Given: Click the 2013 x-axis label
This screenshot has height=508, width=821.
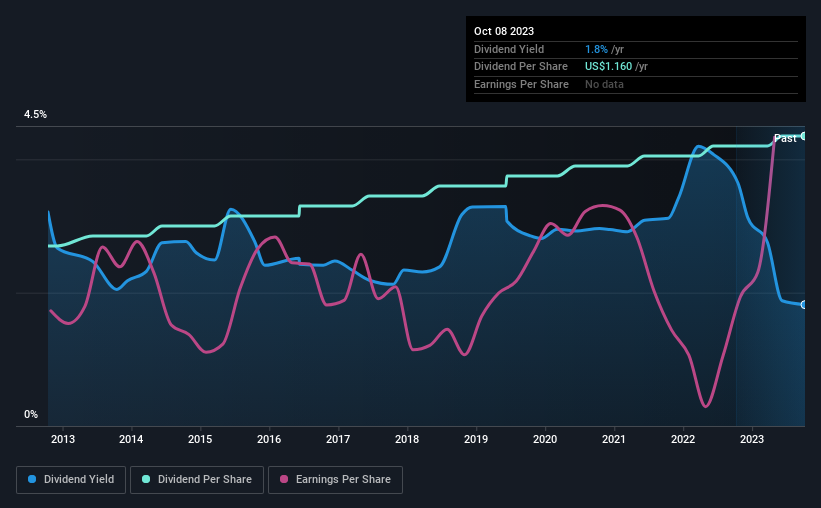Looking at the screenshot, I should [63, 439].
